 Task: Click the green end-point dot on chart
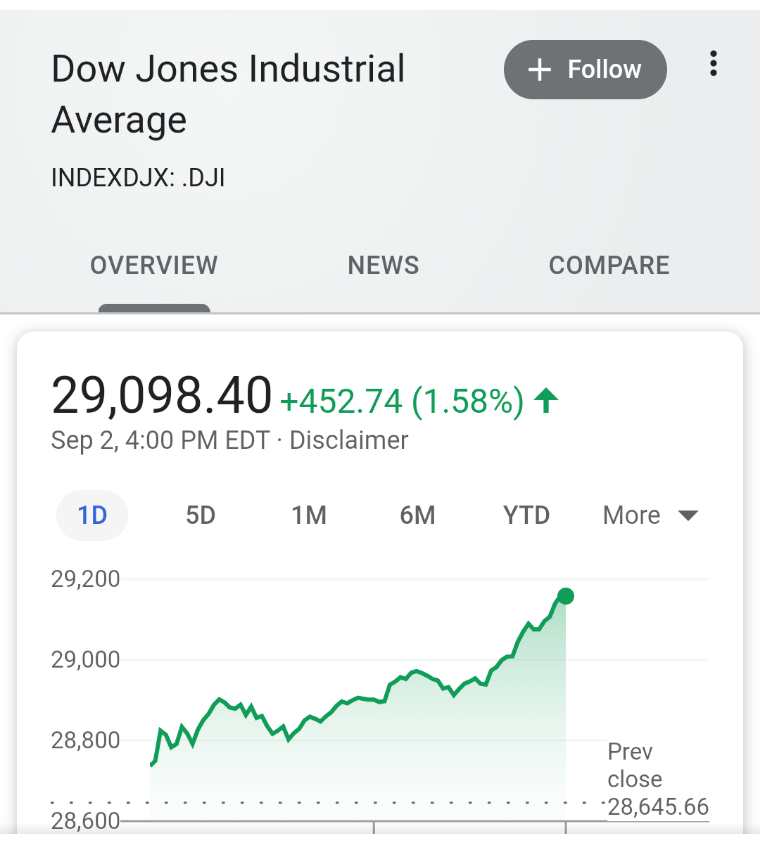[x=565, y=596]
